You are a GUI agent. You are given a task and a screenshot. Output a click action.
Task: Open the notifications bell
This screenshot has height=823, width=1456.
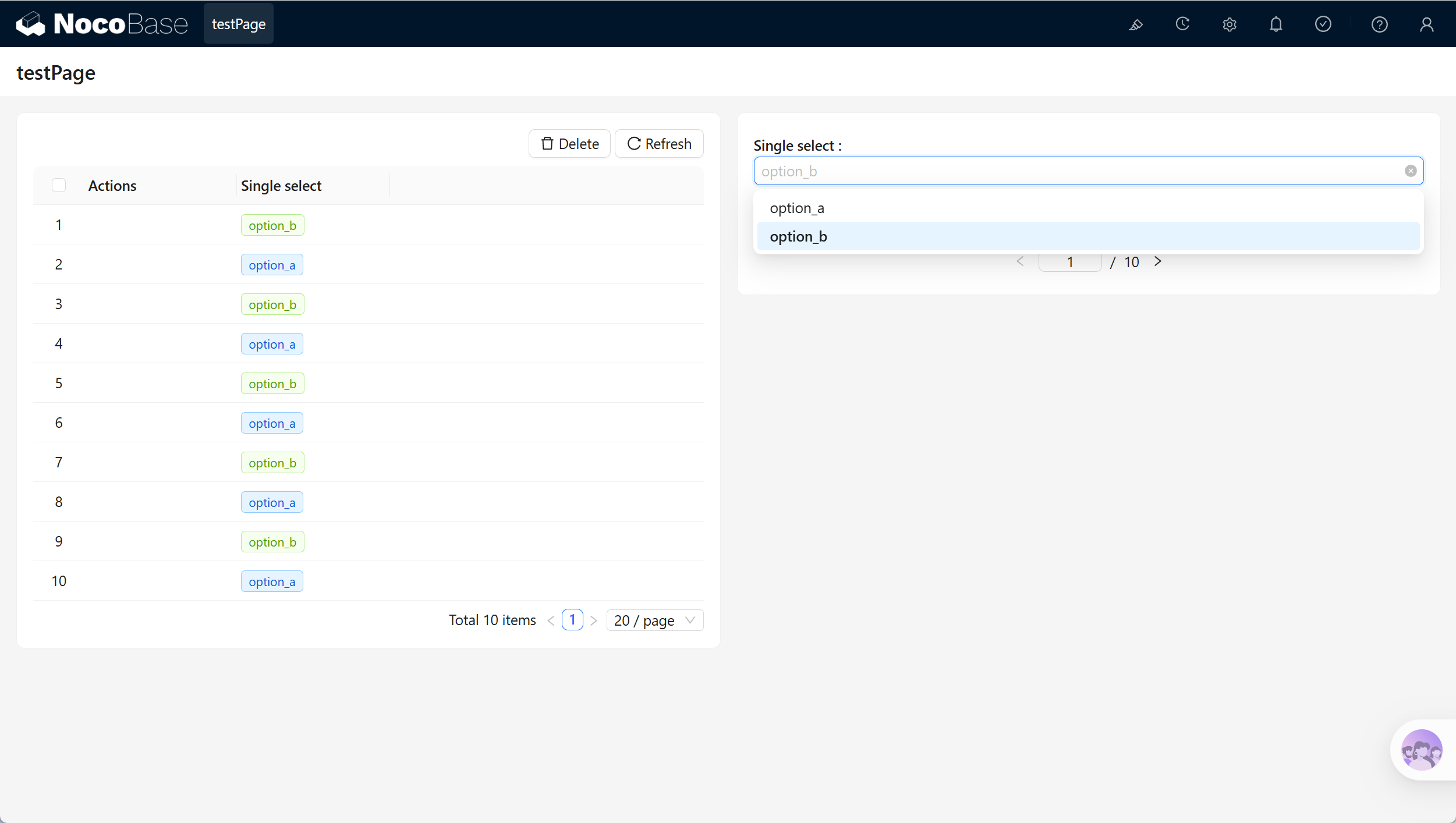pyautogui.click(x=1276, y=24)
